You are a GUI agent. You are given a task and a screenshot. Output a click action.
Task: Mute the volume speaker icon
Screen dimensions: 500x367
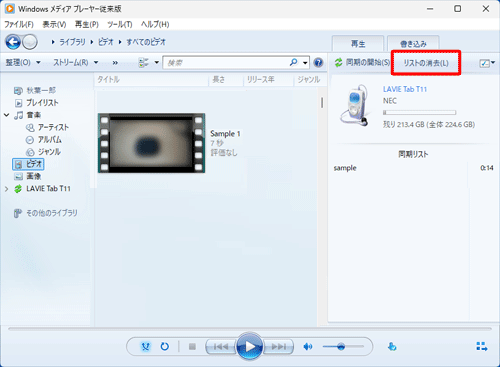(x=308, y=347)
